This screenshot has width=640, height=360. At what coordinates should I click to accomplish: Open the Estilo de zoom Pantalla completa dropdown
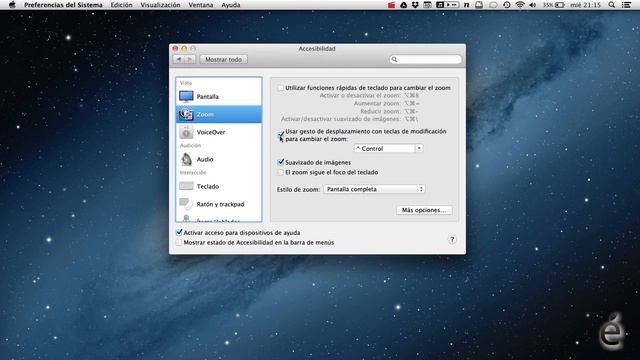pos(374,189)
